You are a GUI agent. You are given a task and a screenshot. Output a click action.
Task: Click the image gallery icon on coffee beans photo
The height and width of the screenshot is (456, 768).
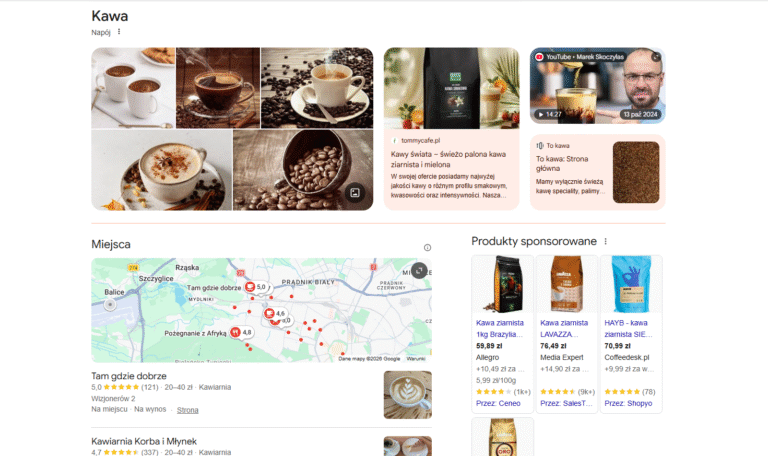click(x=354, y=192)
